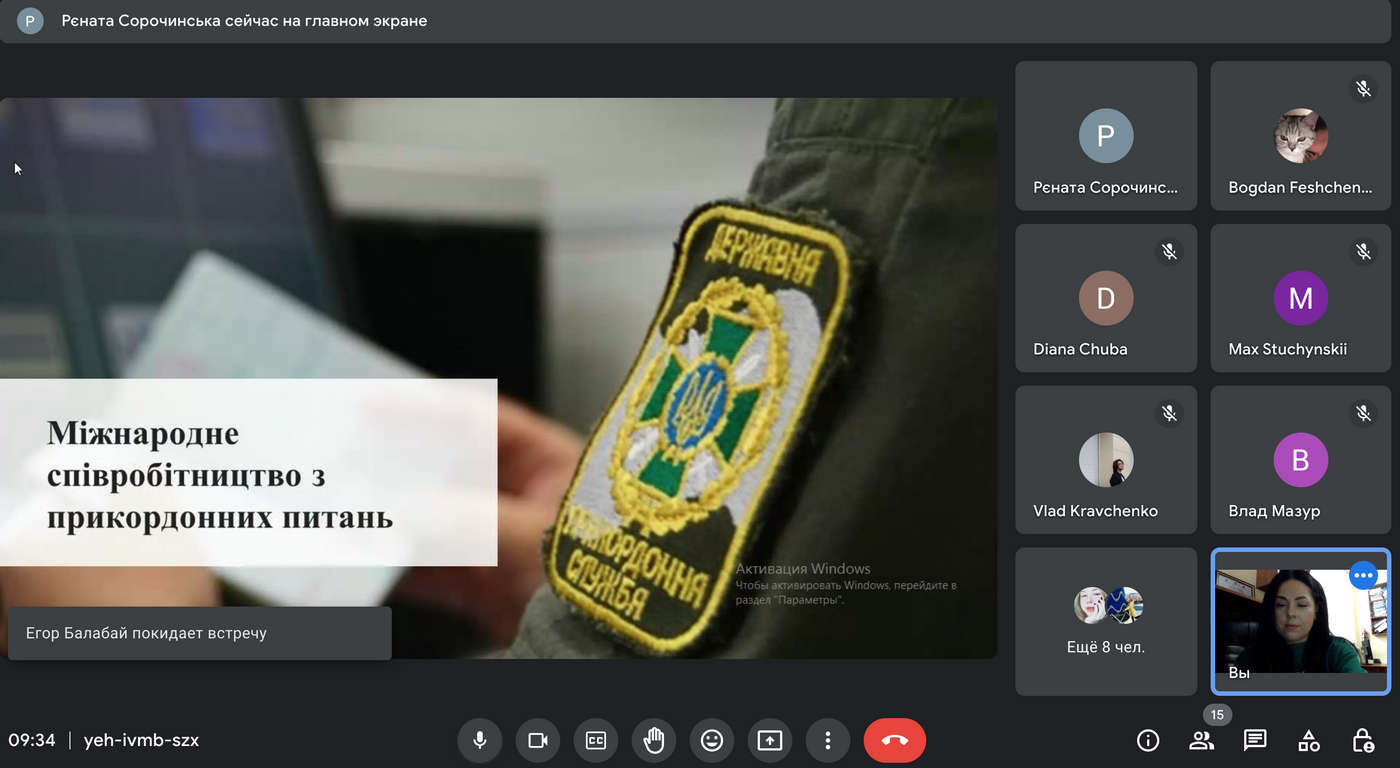Turn off the camera
1400x768 pixels.
[538, 740]
